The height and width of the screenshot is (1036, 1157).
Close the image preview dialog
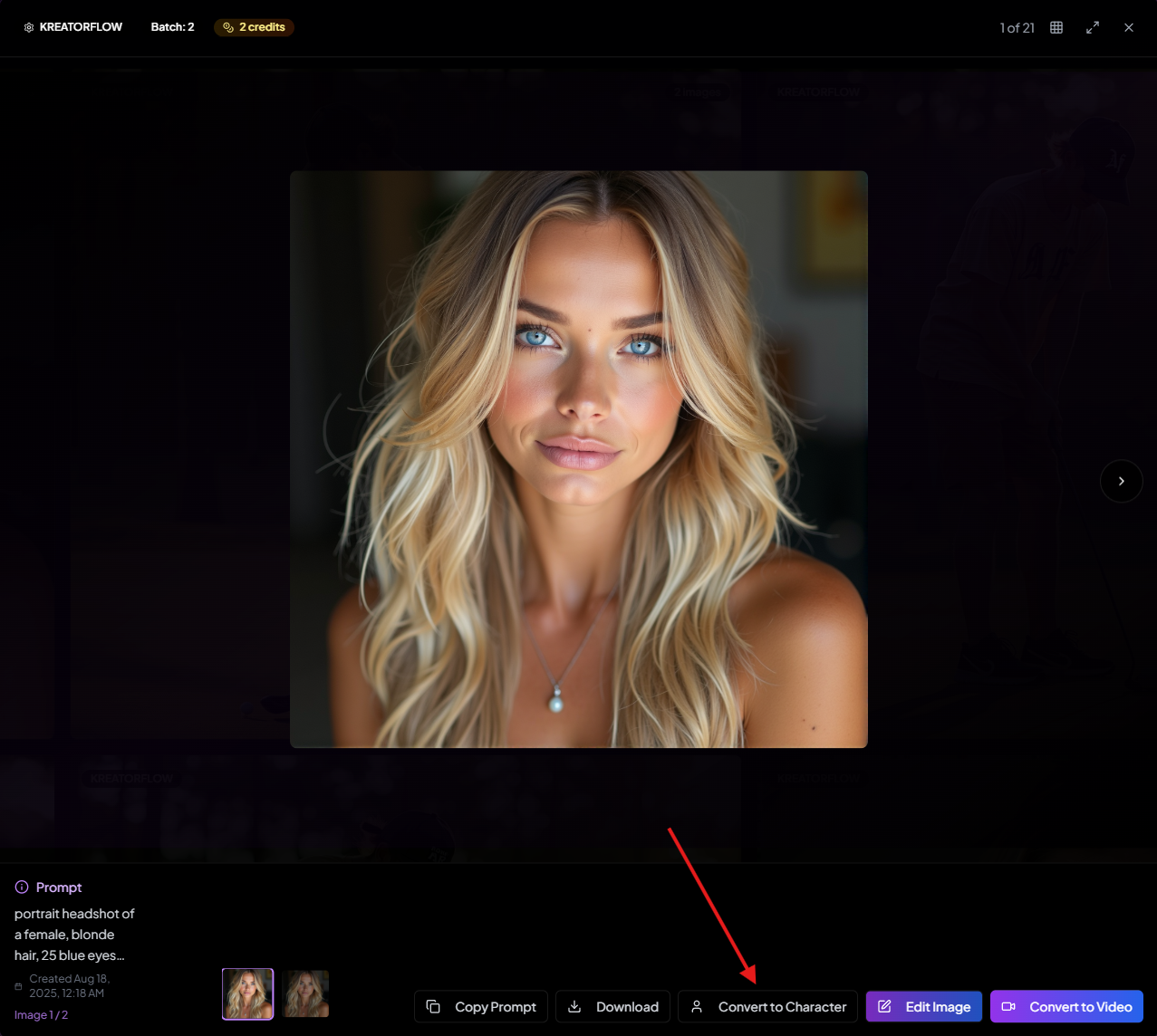[1129, 27]
